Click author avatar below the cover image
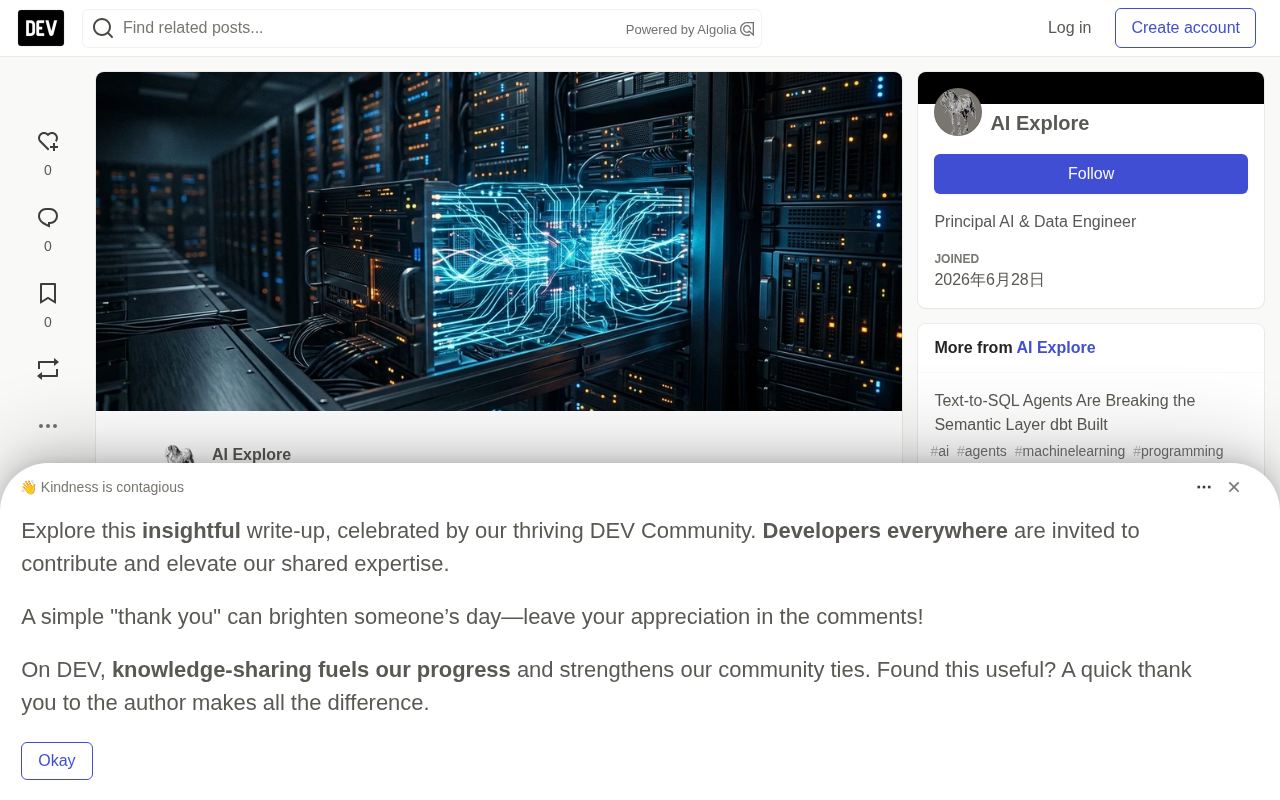The width and height of the screenshot is (1280, 800). 180,454
